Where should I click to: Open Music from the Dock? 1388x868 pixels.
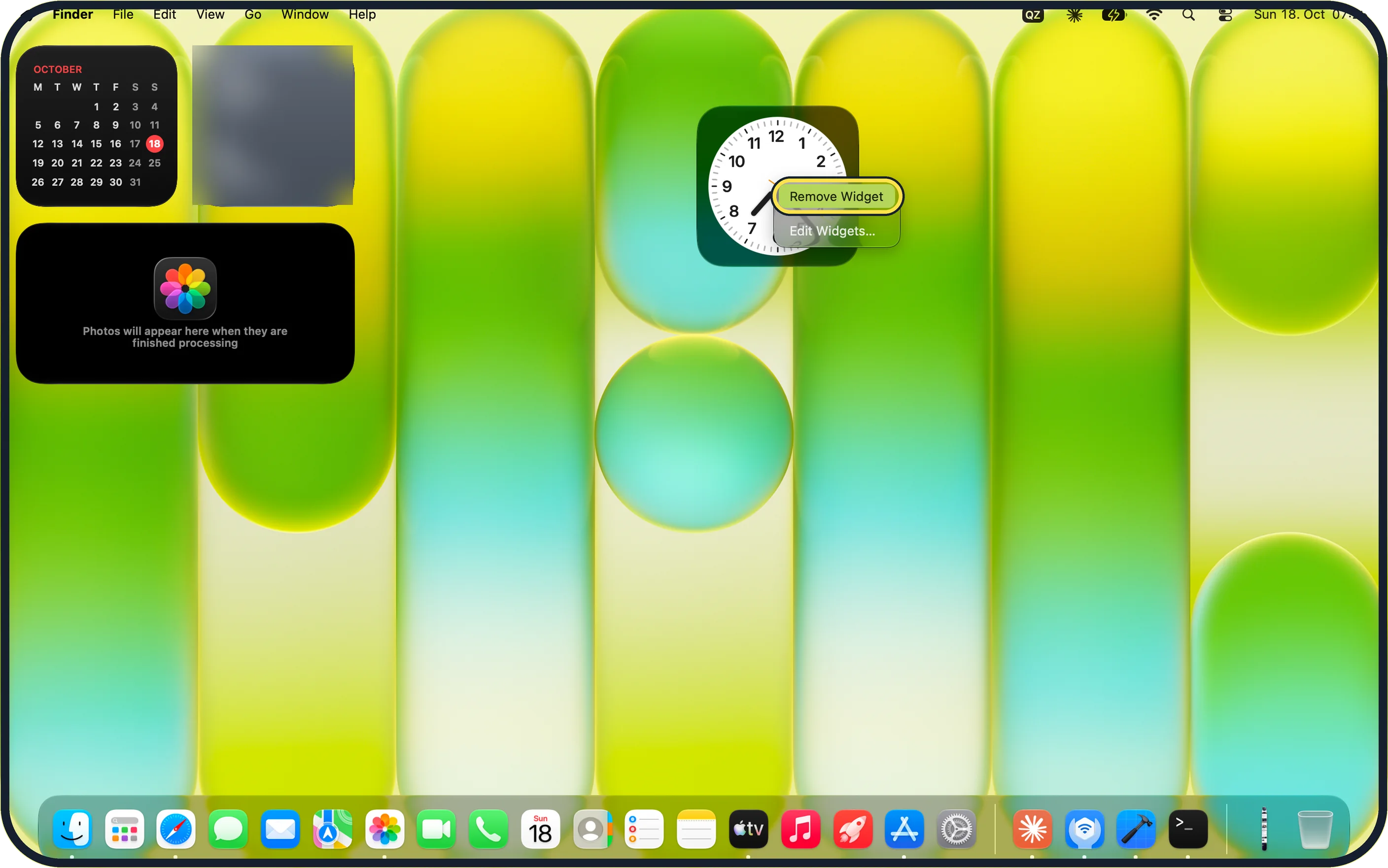(x=800, y=829)
